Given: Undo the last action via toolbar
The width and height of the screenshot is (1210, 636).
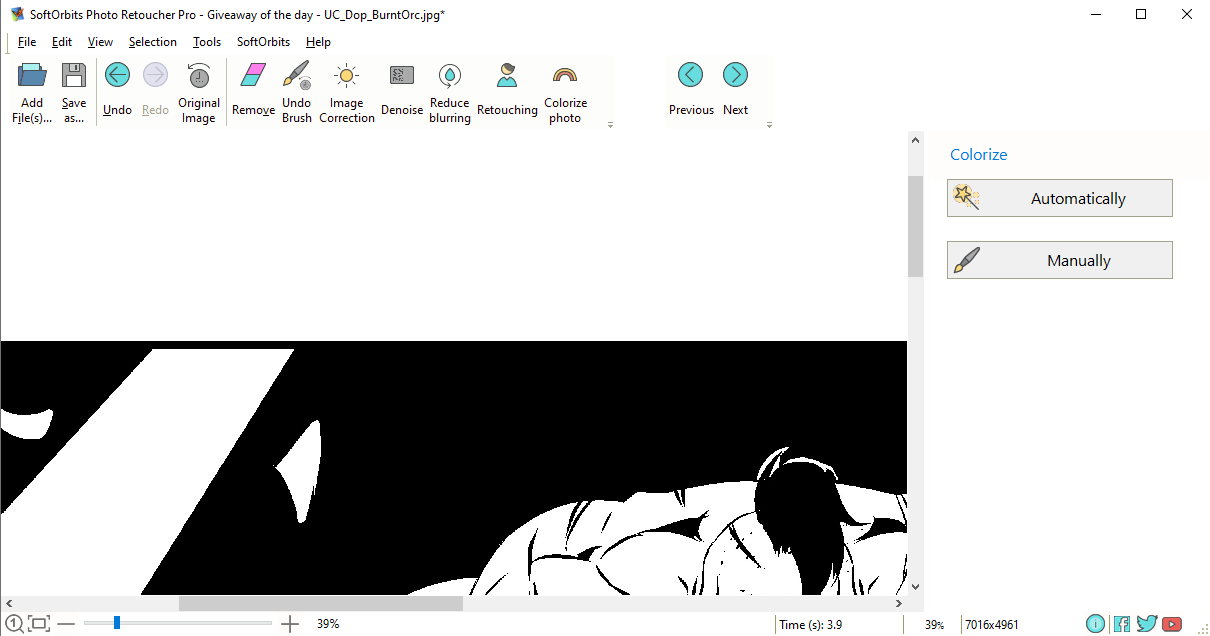Looking at the screenshot, I should pos(117,75).
